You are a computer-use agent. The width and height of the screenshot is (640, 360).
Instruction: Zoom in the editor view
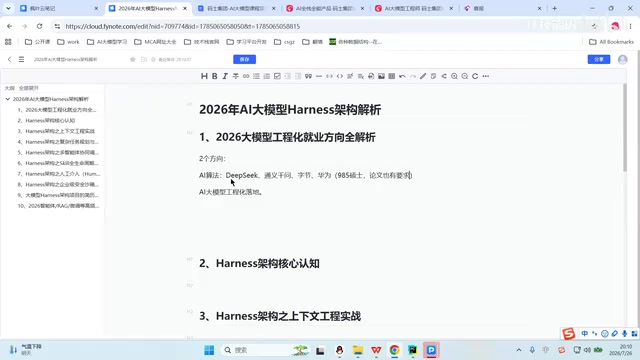pyautogui.click(x=454, y=76)
